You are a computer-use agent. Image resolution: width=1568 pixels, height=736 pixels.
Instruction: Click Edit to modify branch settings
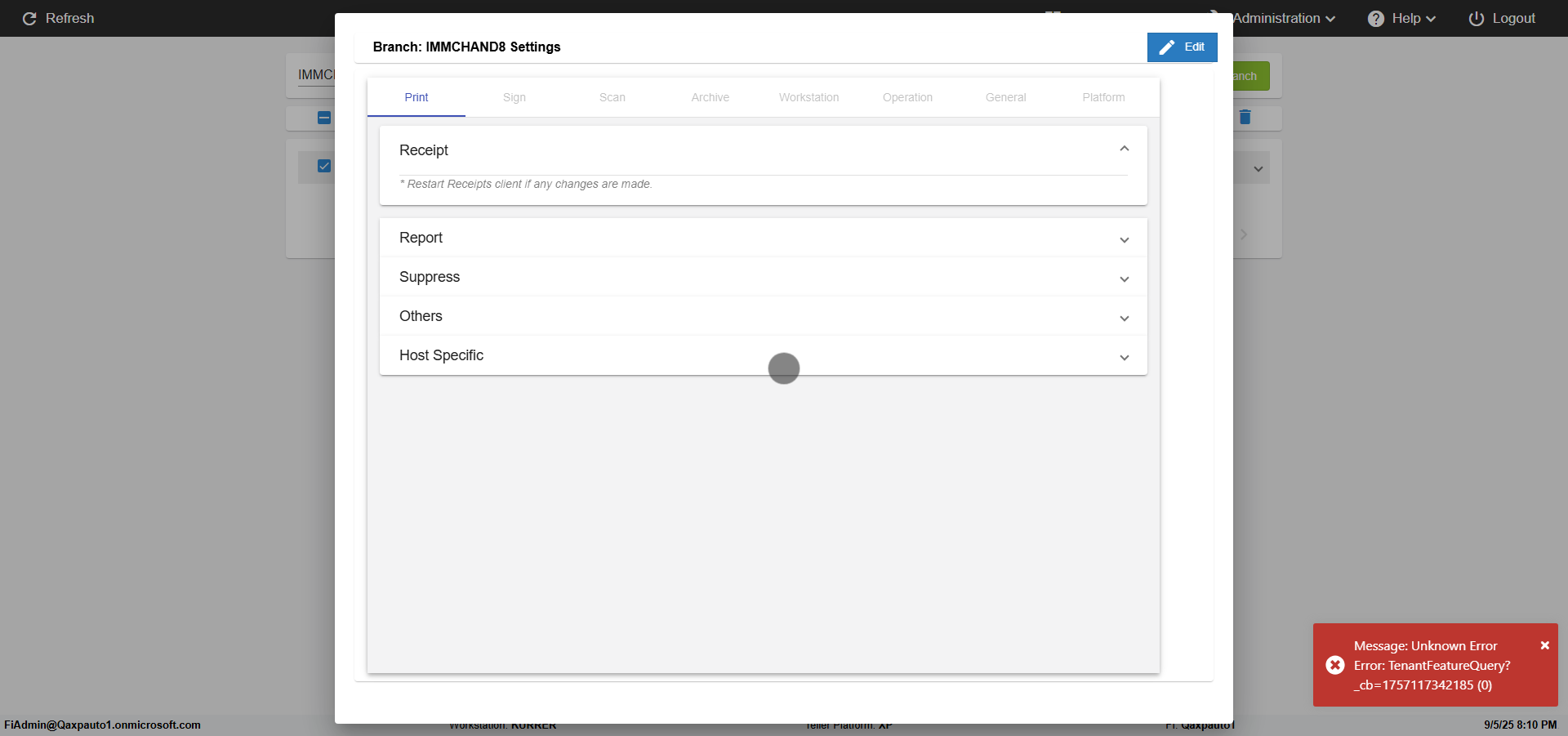point(1182,47)
